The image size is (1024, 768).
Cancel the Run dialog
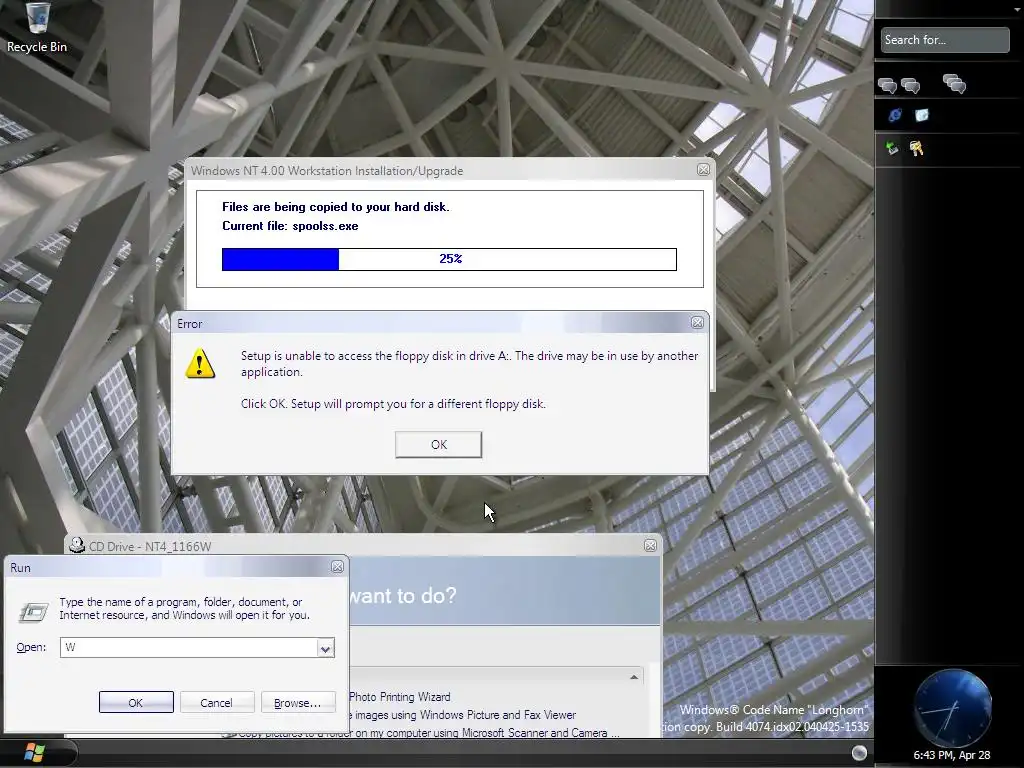(216, 703)
